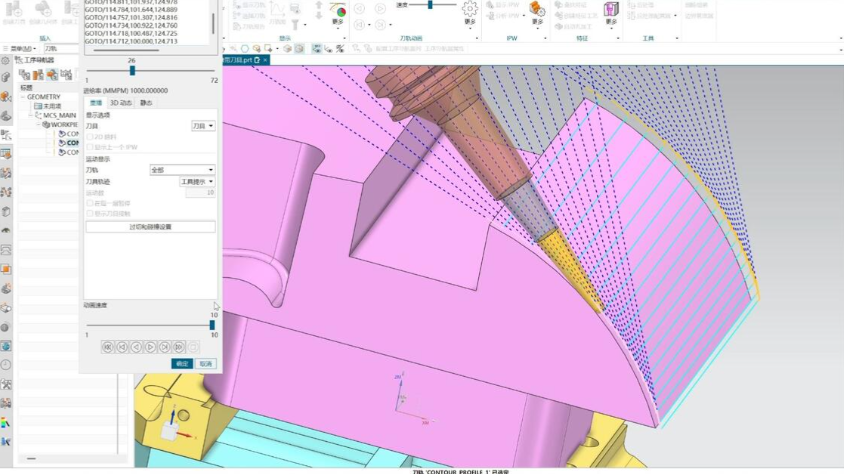Expand the IPW ribbon group arrow
Viewport: 844px width, 474px height.
545,38
